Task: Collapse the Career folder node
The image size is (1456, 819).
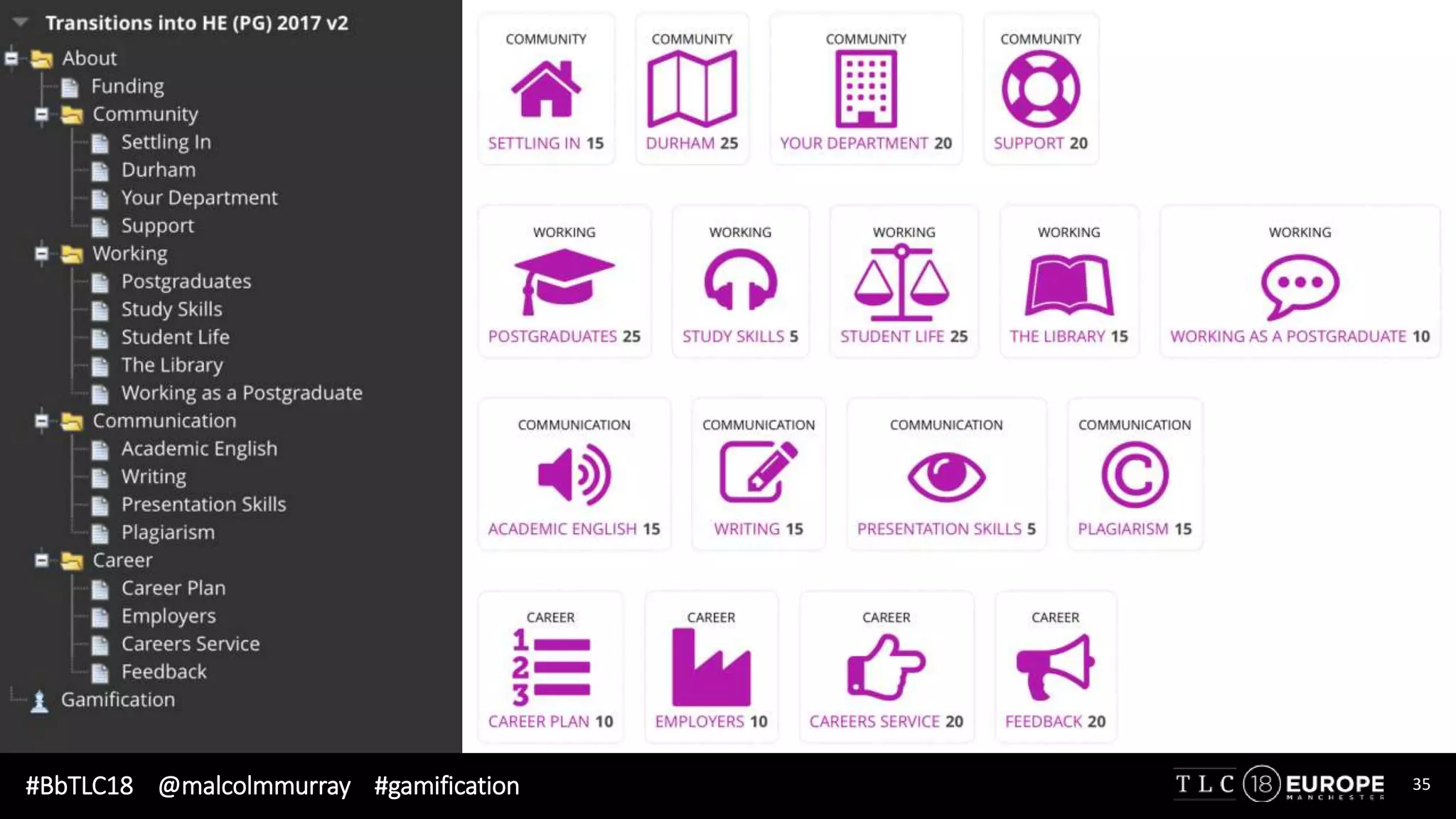Action: pyautogui.click(x=42, y=561)
